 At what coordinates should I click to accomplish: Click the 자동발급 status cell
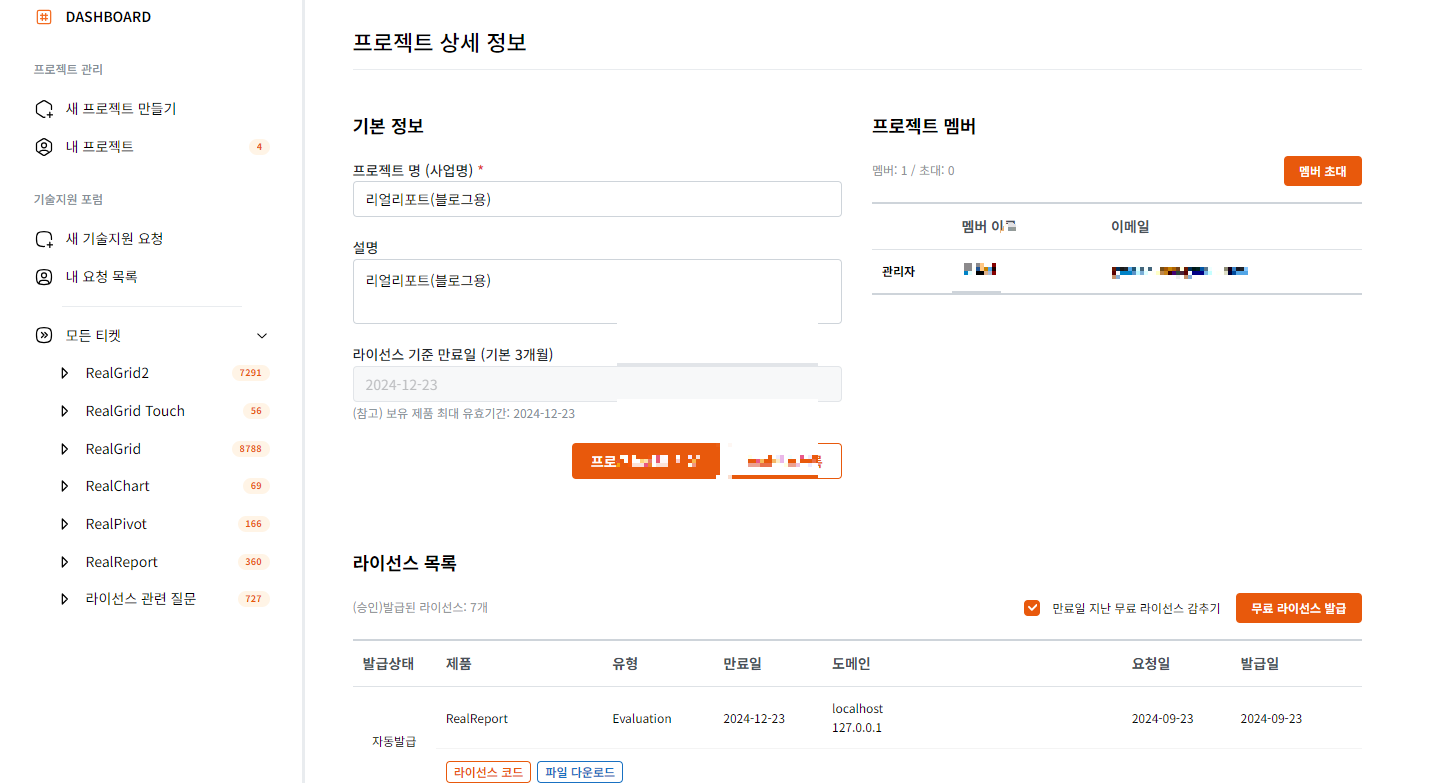[394, 741]
